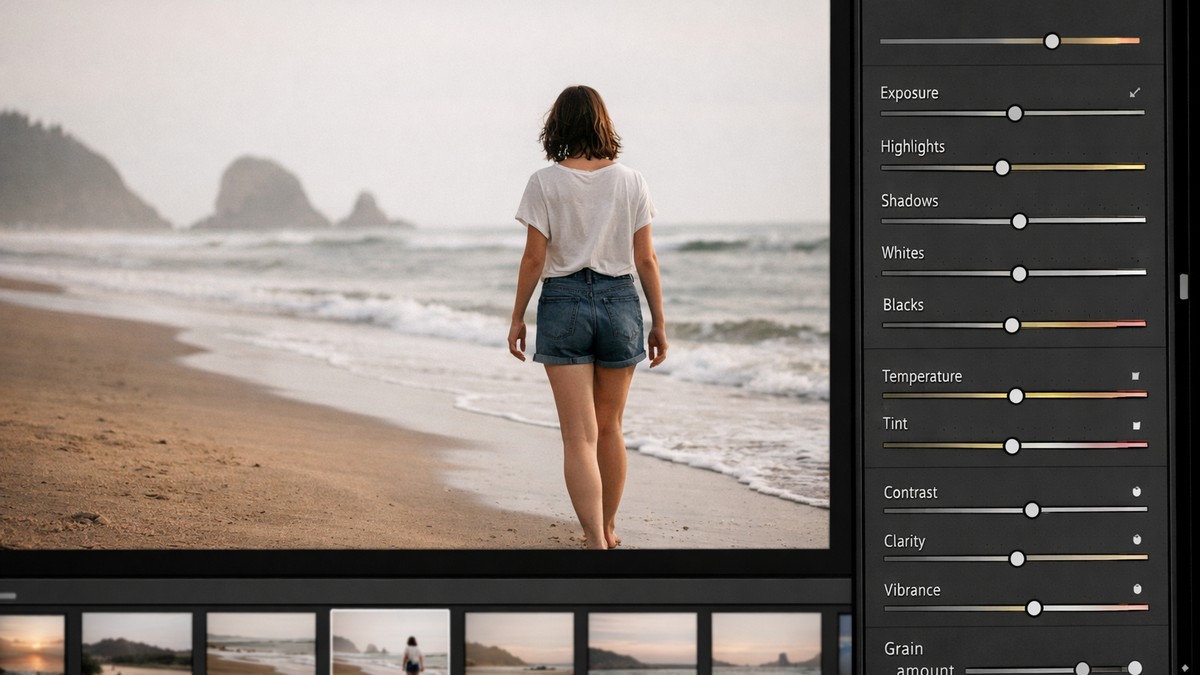Click the adjustment icon next to Vibrance
Image resolution: width=1200 pixels, height=675 pixels.
[x=1135, y=589]
